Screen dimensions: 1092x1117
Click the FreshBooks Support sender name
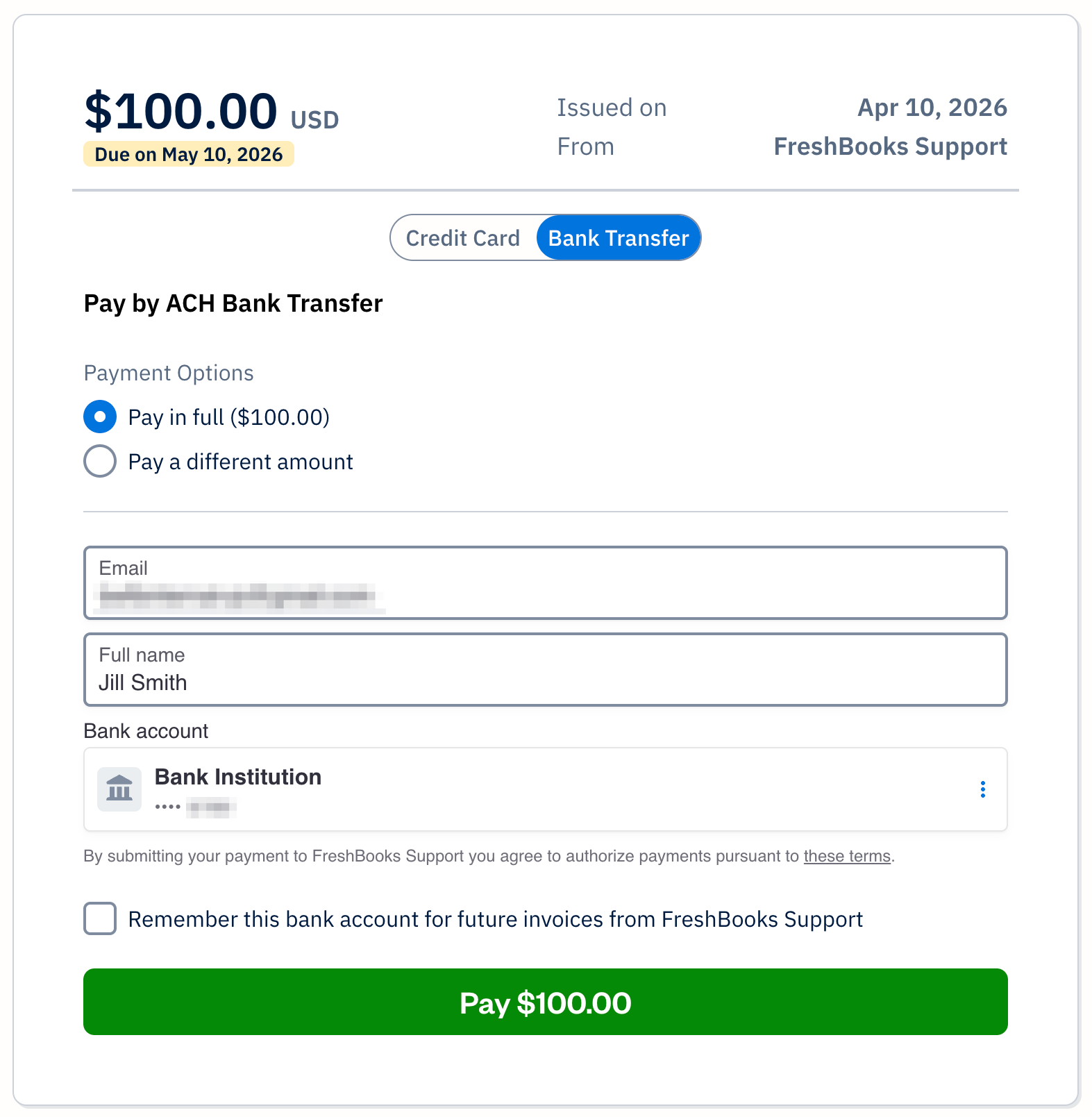pyautogui.click(x=891, y=146)
